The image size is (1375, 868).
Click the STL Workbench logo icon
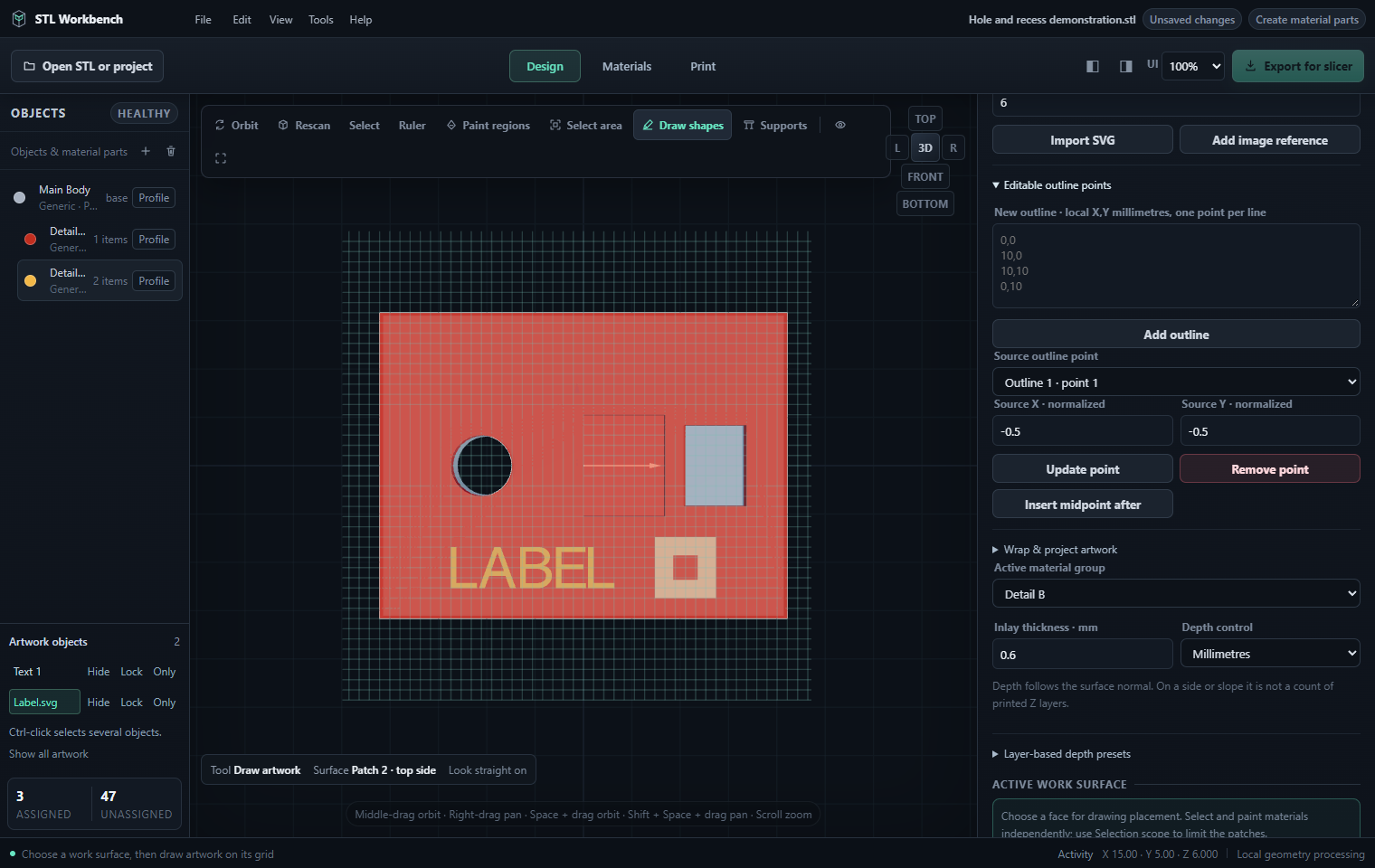[18, 19]
